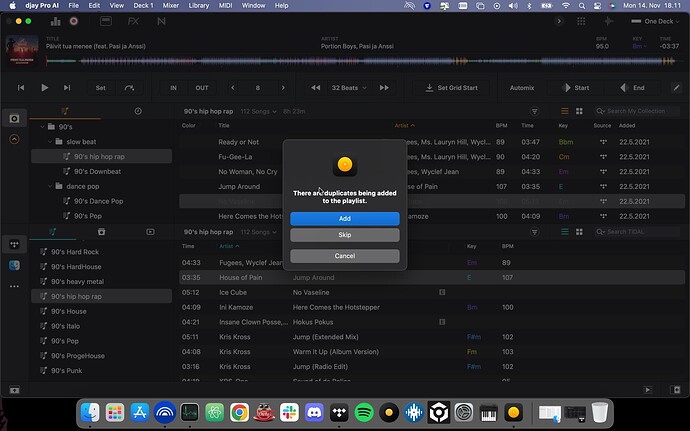The image size is (690, 431).
Task: Set the Start marker
Action: pyautogui.click(x=576, y=88)
